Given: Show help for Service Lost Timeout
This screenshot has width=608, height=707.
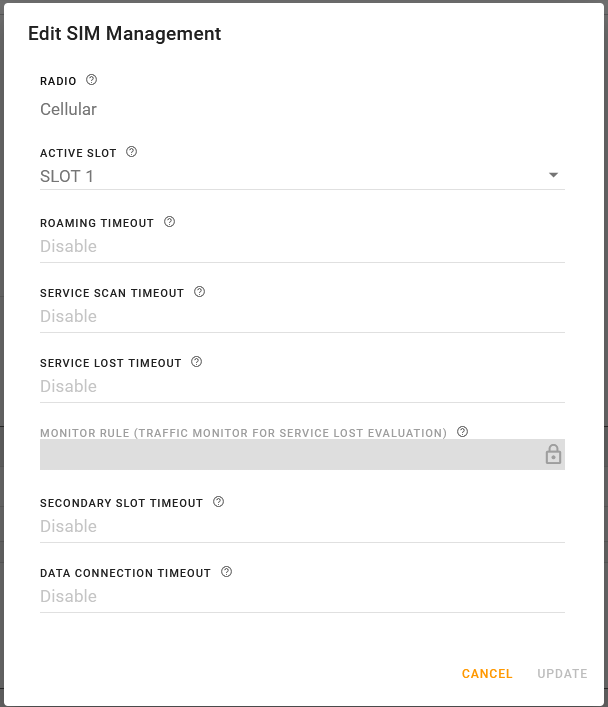Looking at the screenshot, I should point(196,362).
